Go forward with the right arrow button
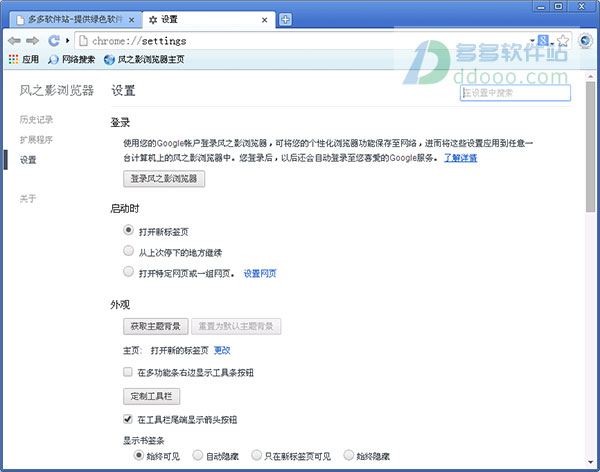The width and height of the screenshot is (600, 472). pyautogui.click(x=33, y=41)
